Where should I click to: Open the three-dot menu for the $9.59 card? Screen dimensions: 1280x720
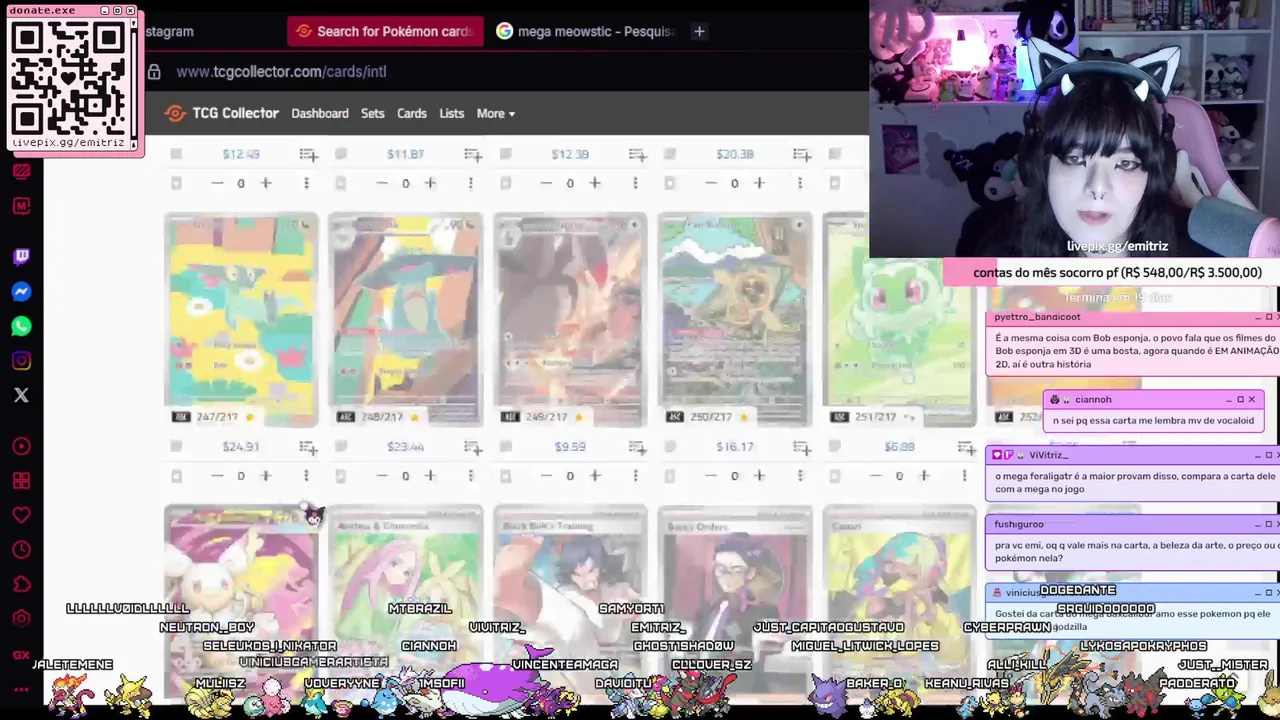635,476
